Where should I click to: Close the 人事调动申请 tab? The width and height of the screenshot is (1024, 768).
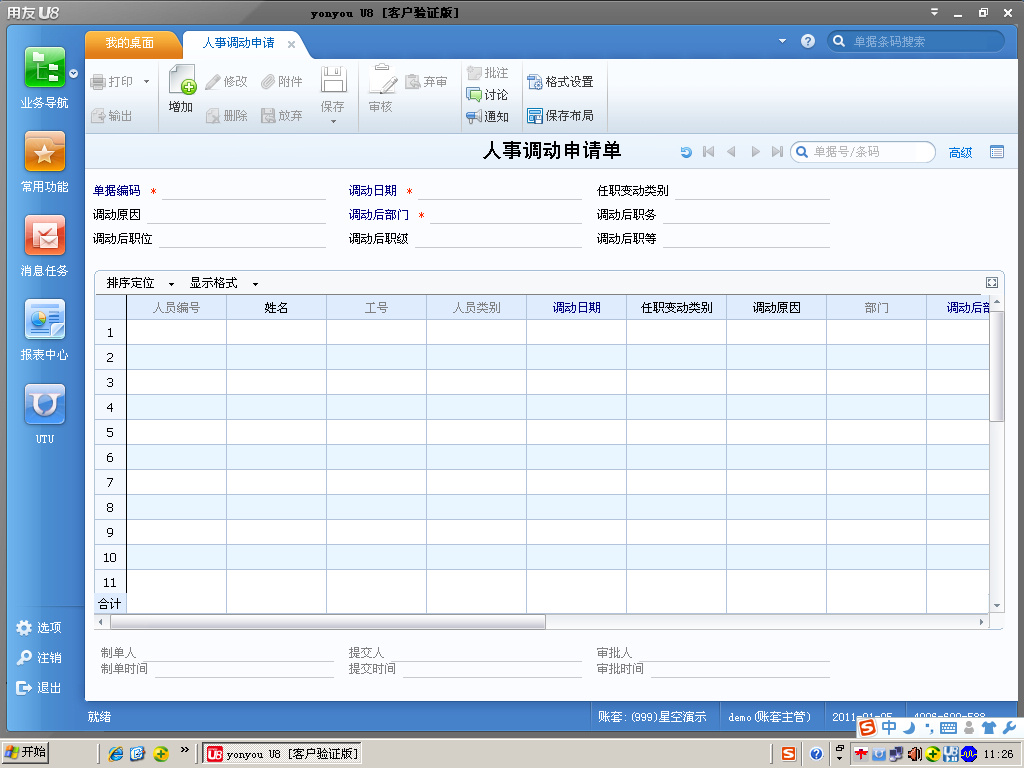tap(291, 44)
